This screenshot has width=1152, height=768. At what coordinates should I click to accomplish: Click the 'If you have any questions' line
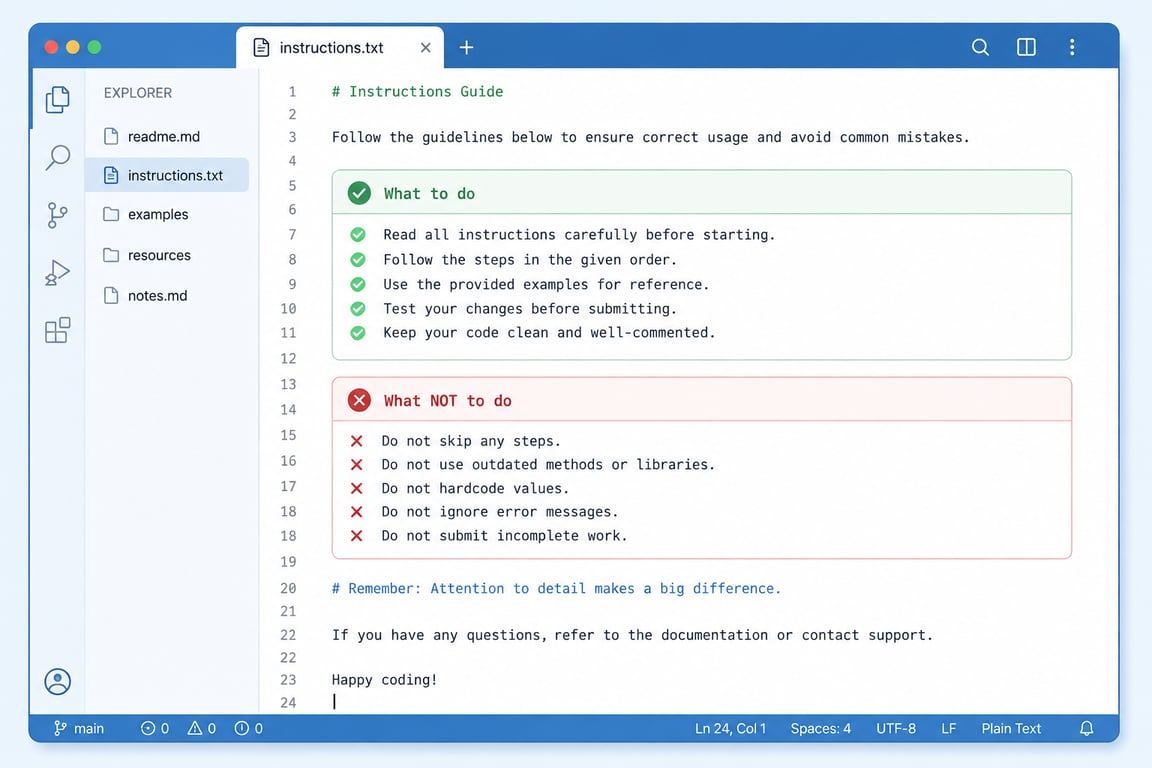click(632, 635)
